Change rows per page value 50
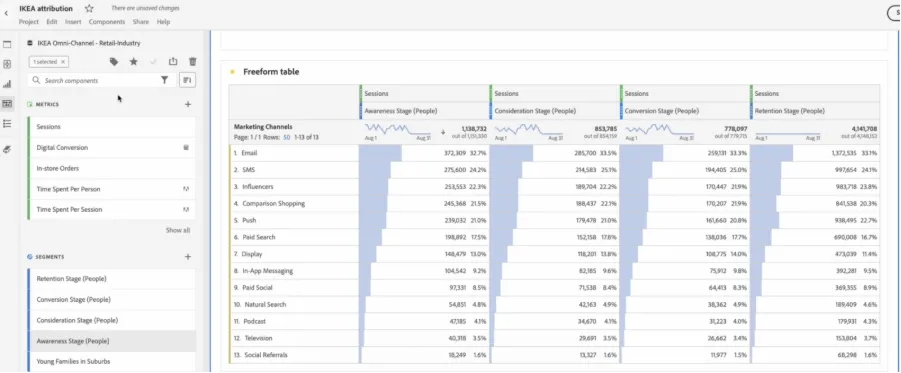 [x=287, y=137]
